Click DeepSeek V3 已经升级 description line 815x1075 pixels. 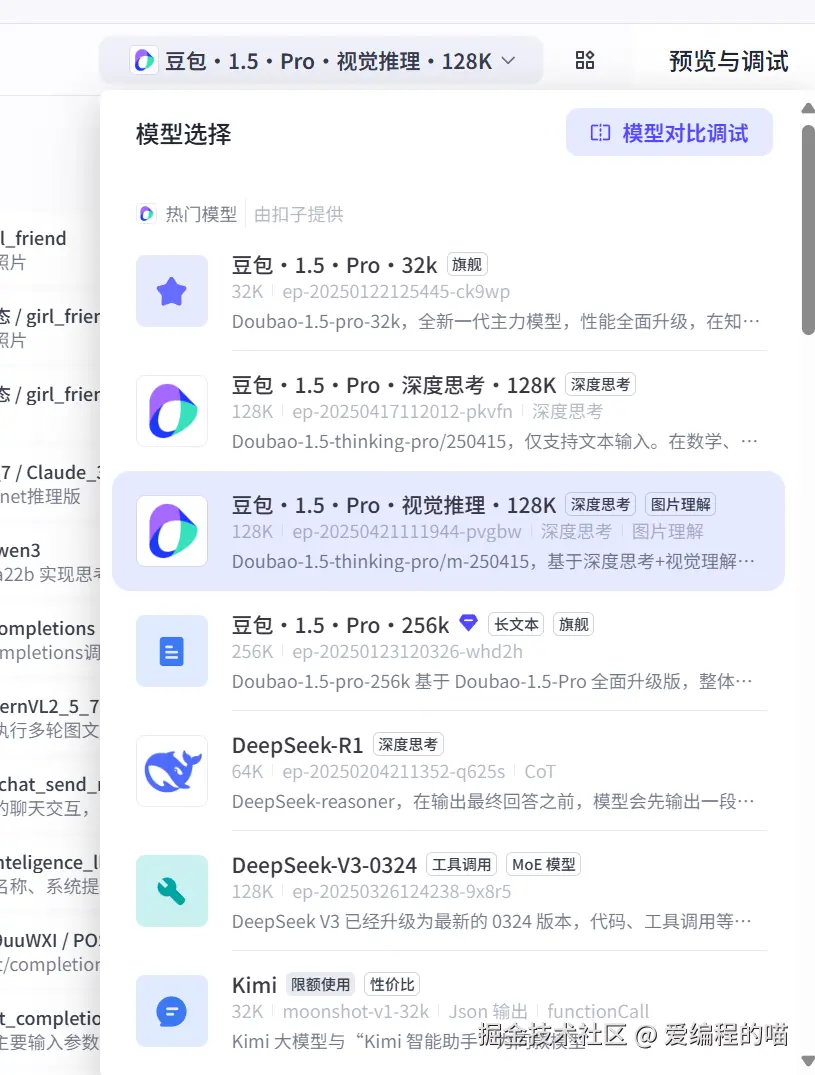coord(491,921)
